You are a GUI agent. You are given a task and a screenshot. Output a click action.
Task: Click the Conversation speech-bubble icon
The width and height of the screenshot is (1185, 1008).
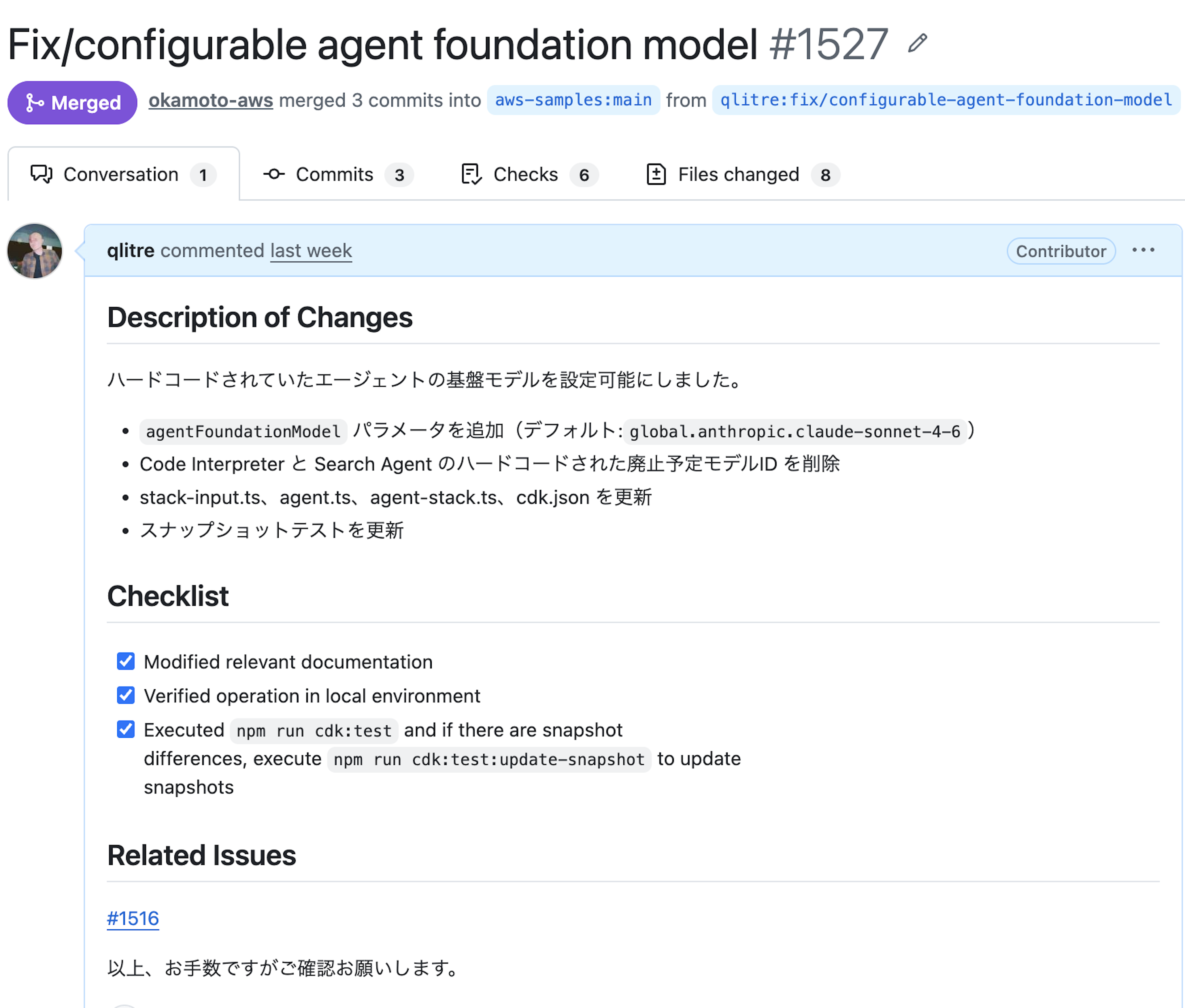(x=41, y=174)
